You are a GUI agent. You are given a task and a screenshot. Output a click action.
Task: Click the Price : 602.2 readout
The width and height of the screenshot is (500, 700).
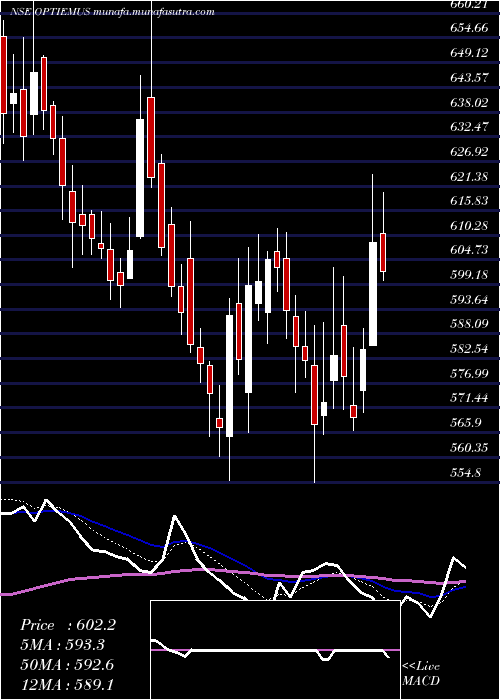[68, 625]
